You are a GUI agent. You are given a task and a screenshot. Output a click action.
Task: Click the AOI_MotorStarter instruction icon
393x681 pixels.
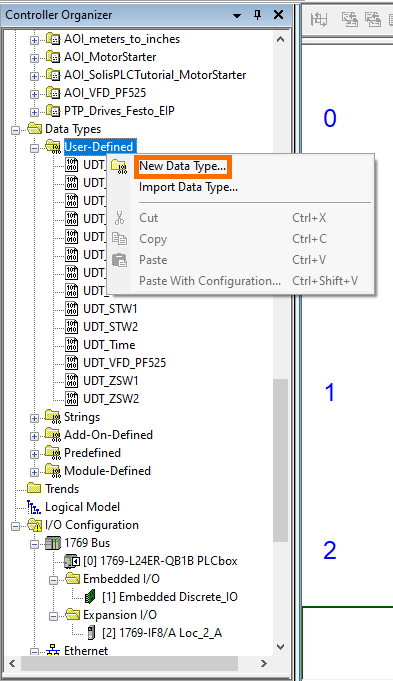click(53, 57)
